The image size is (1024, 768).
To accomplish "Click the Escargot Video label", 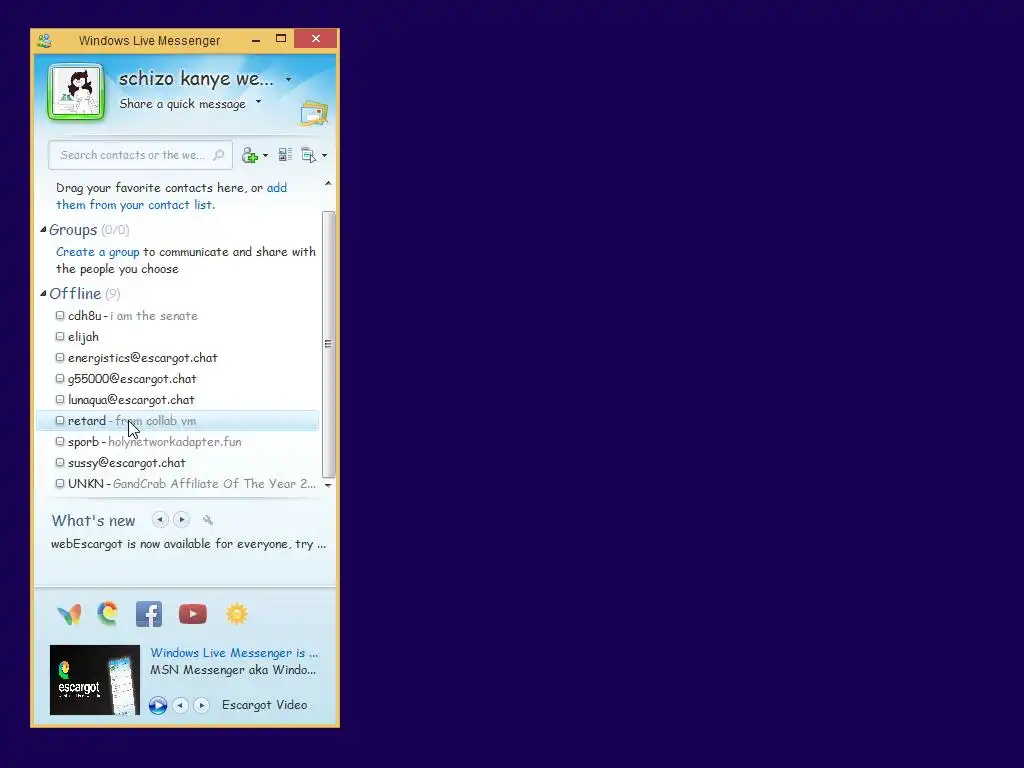I will click(264, 705).
